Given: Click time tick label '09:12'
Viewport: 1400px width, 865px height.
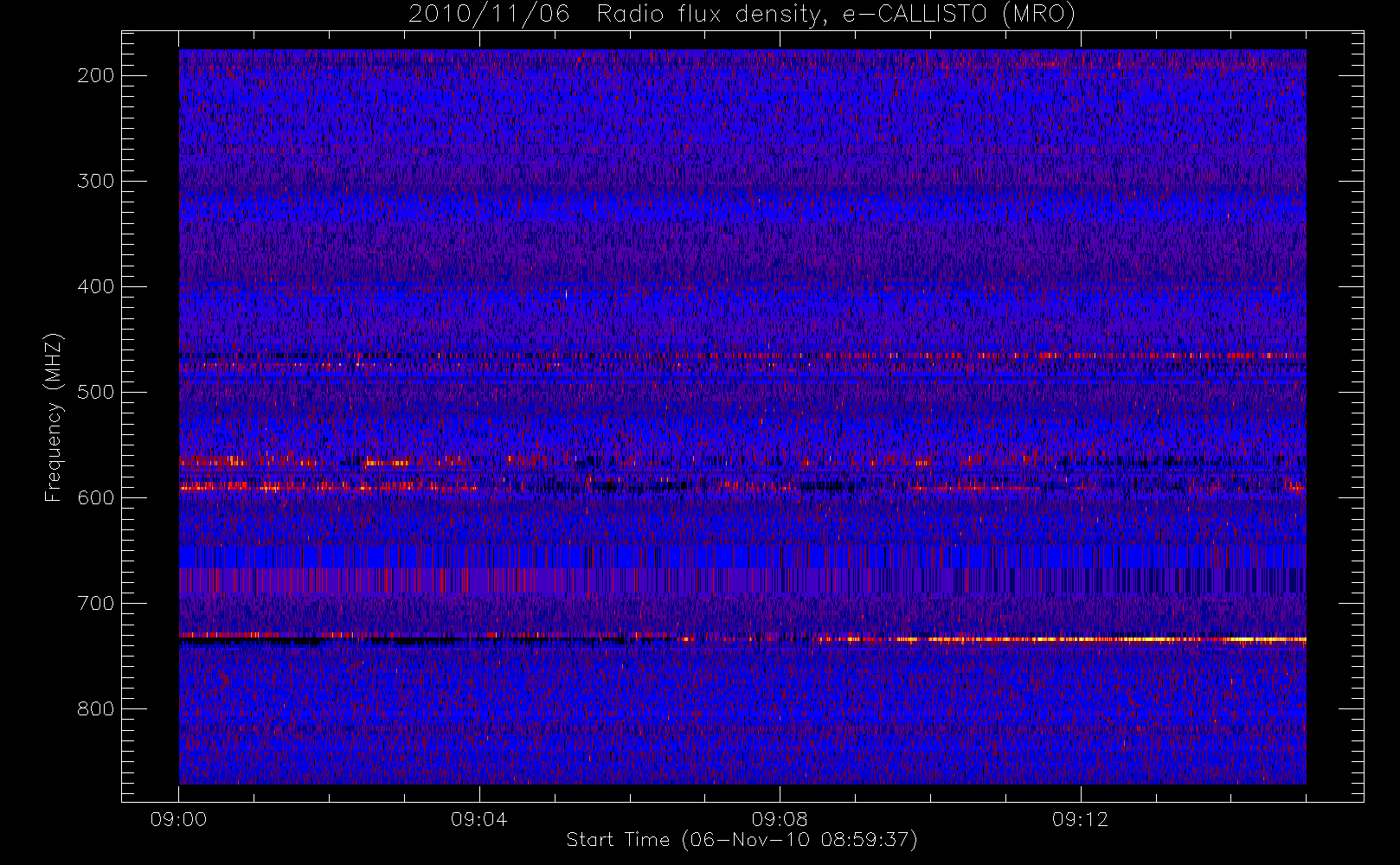Looking at the screenshot, I should [1080, 819].
